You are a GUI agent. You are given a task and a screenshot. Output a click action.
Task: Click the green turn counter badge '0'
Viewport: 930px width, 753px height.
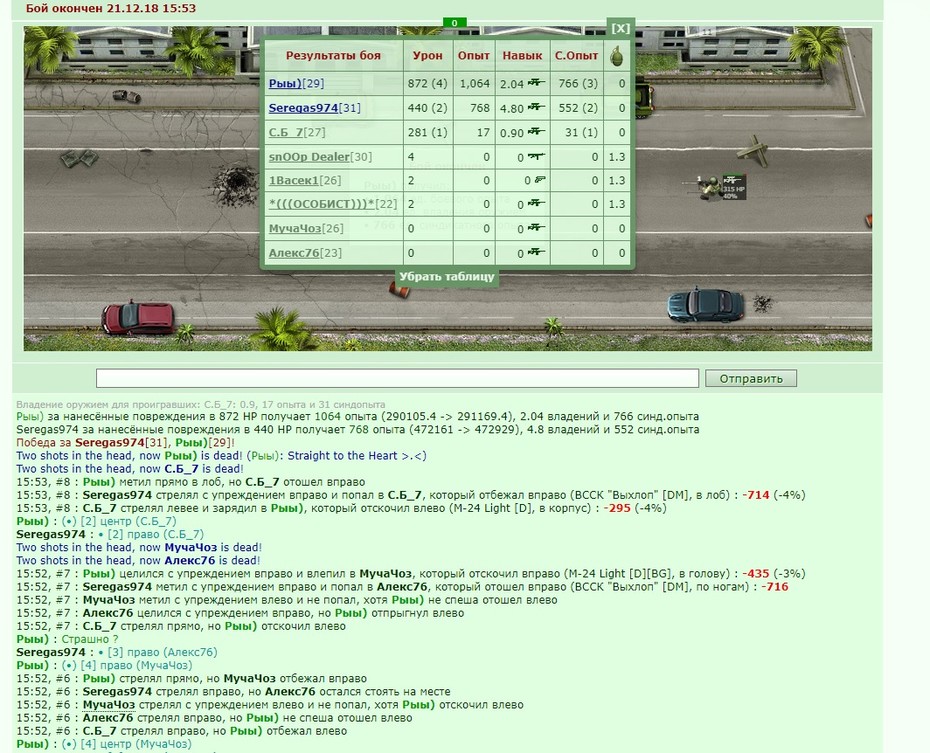454,23
